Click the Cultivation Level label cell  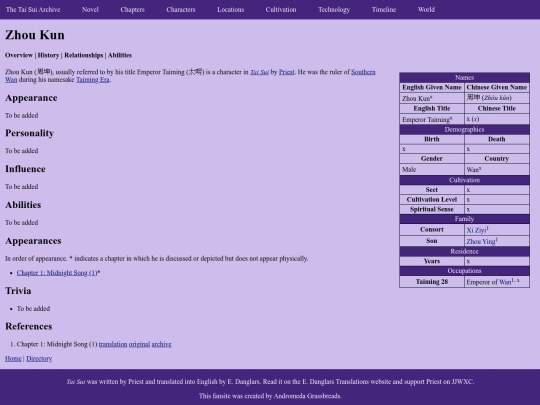(432, 199)
